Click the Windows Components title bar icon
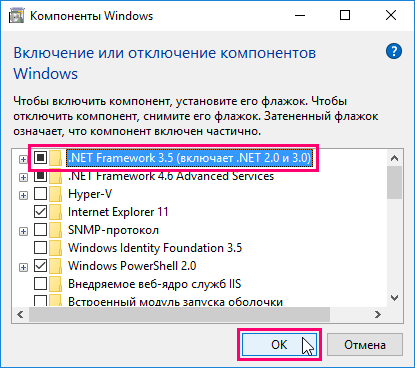 coord(16,16)
